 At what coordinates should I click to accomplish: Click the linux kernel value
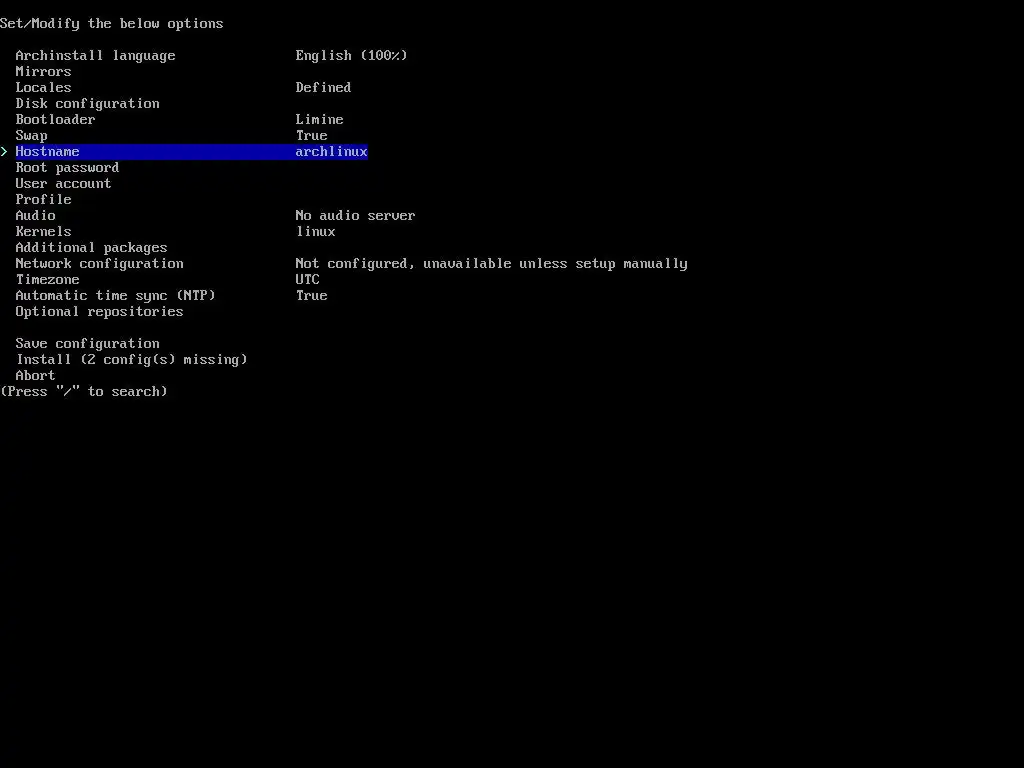(x=315, y=231)
